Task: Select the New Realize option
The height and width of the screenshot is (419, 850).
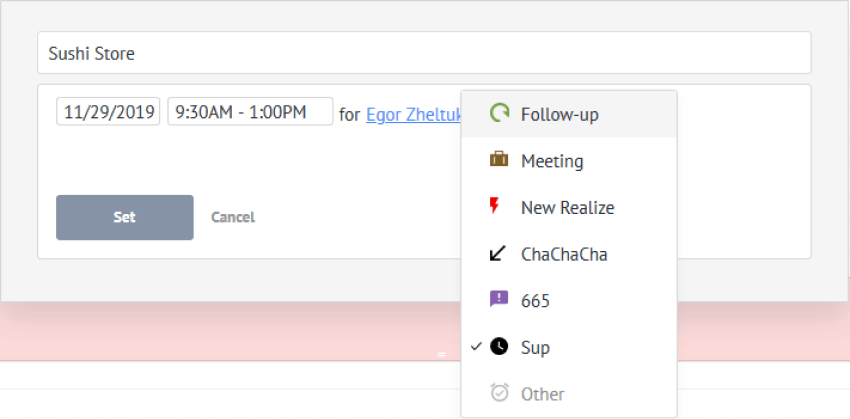Action: pos(569,208)
